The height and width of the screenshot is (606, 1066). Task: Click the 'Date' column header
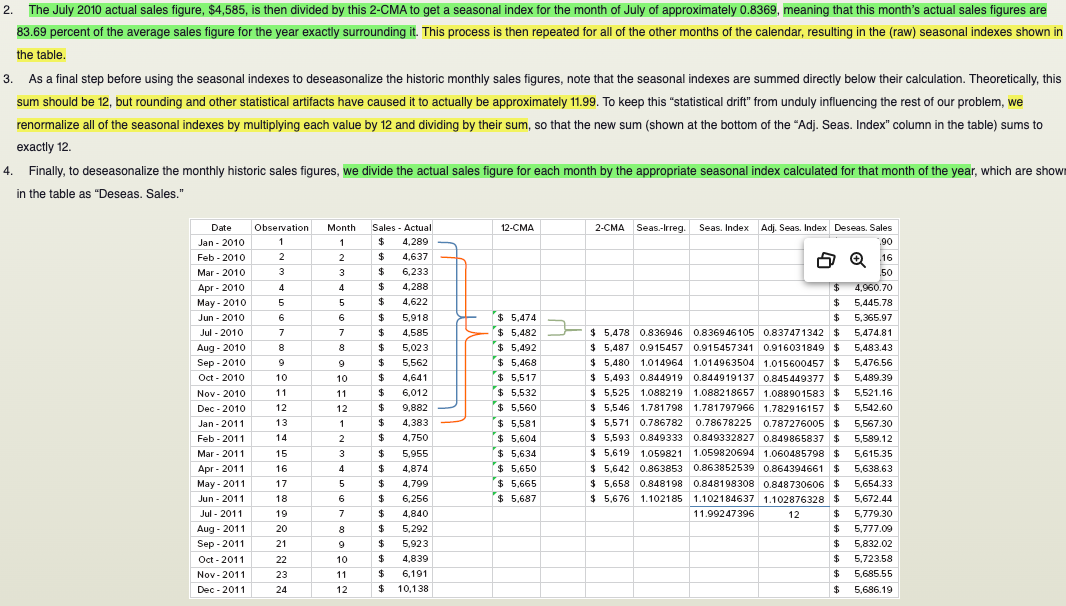(x=221, y=228)
